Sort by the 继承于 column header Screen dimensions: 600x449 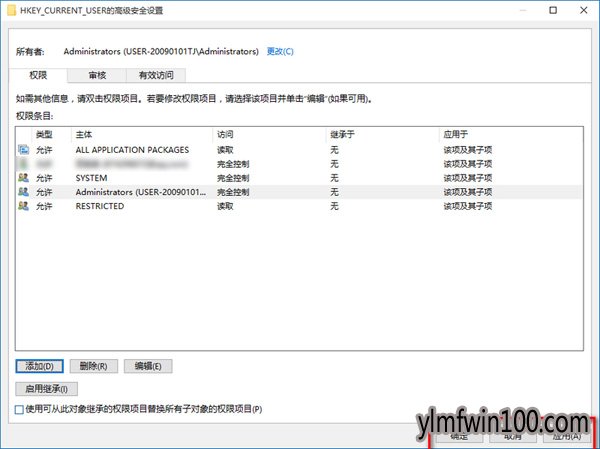(382, 134)
